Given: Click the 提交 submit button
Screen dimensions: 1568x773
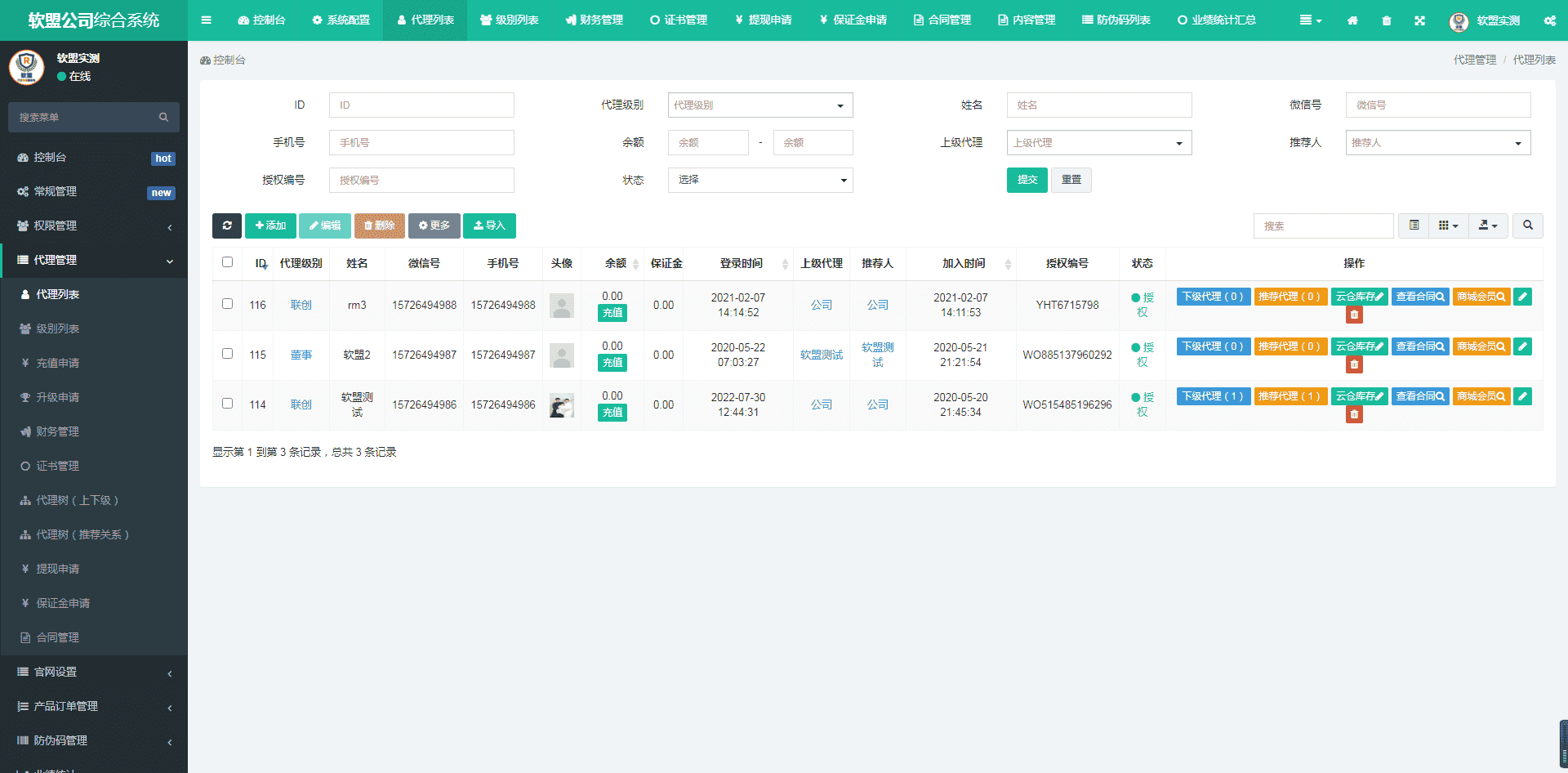Looking at the screenshot, I should click(x=1027, y=180).
